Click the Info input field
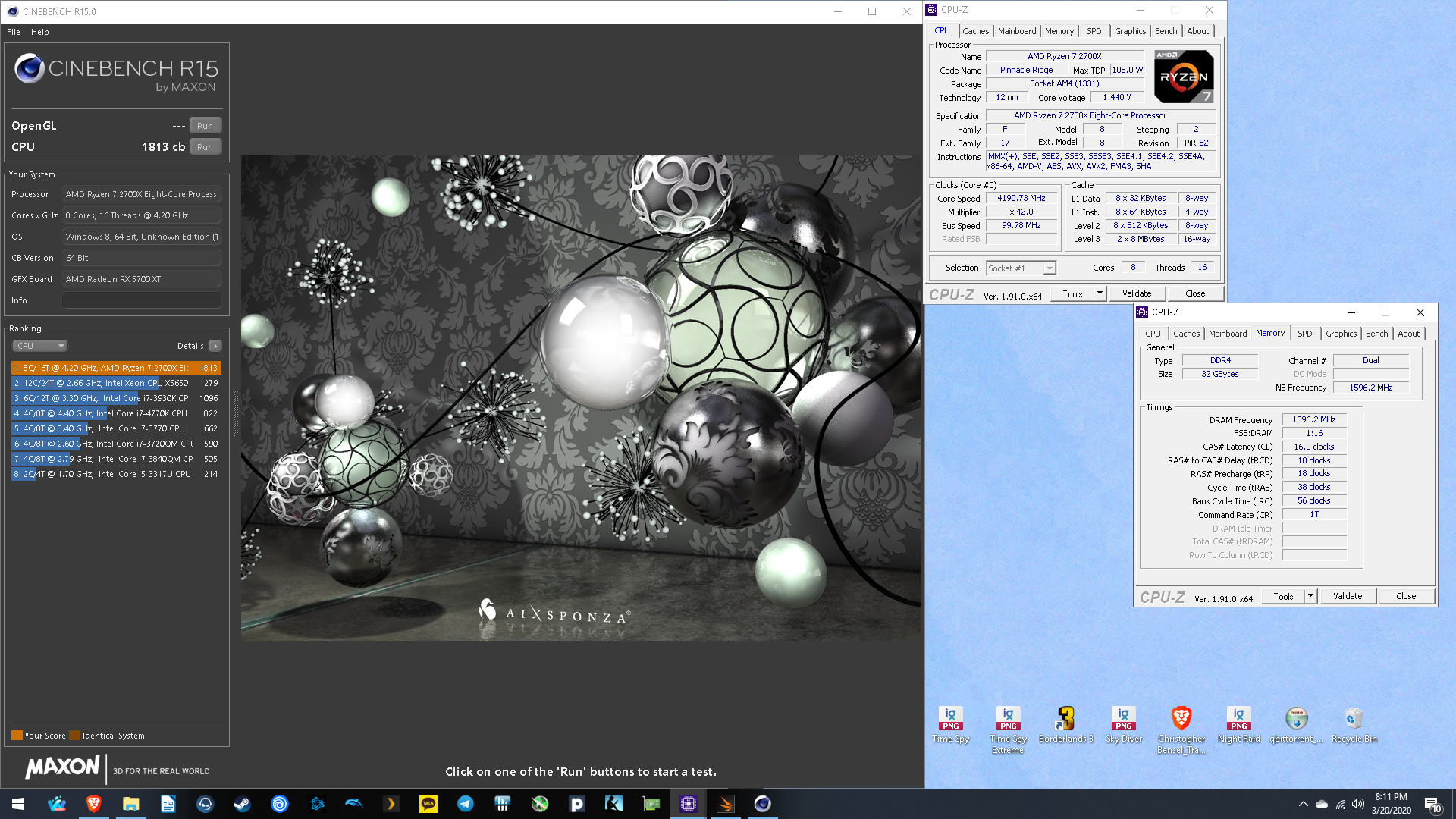This screenshot has height=819, width=1456. coord(142,300)
